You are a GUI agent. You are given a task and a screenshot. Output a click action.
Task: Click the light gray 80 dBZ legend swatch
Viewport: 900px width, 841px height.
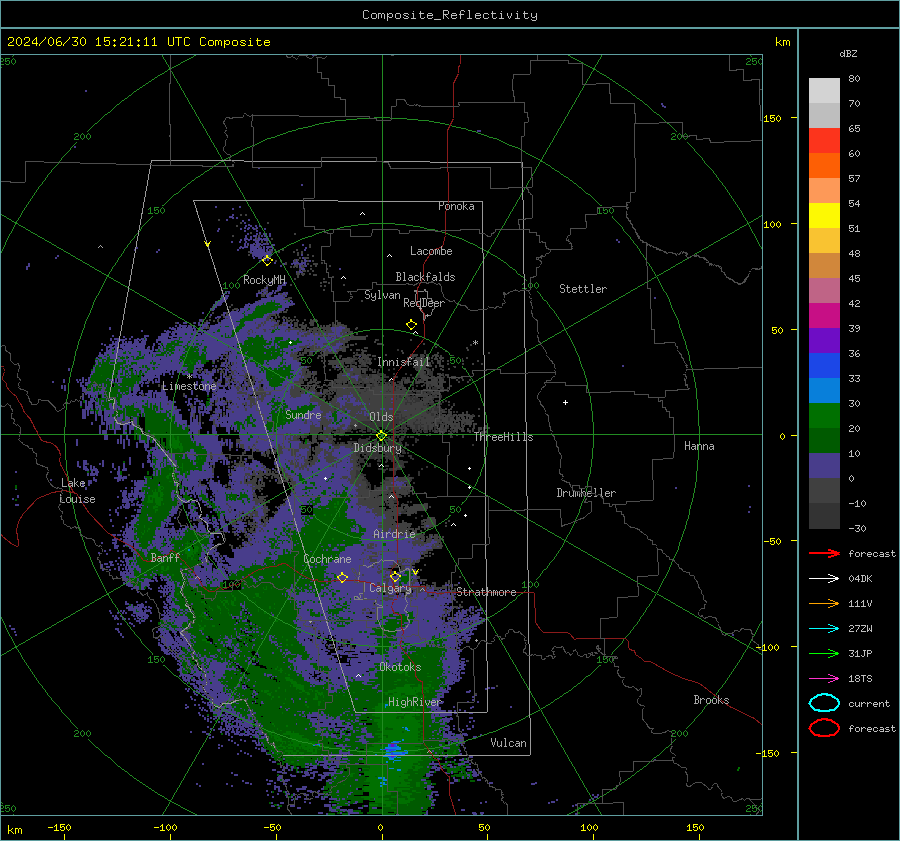824,91
